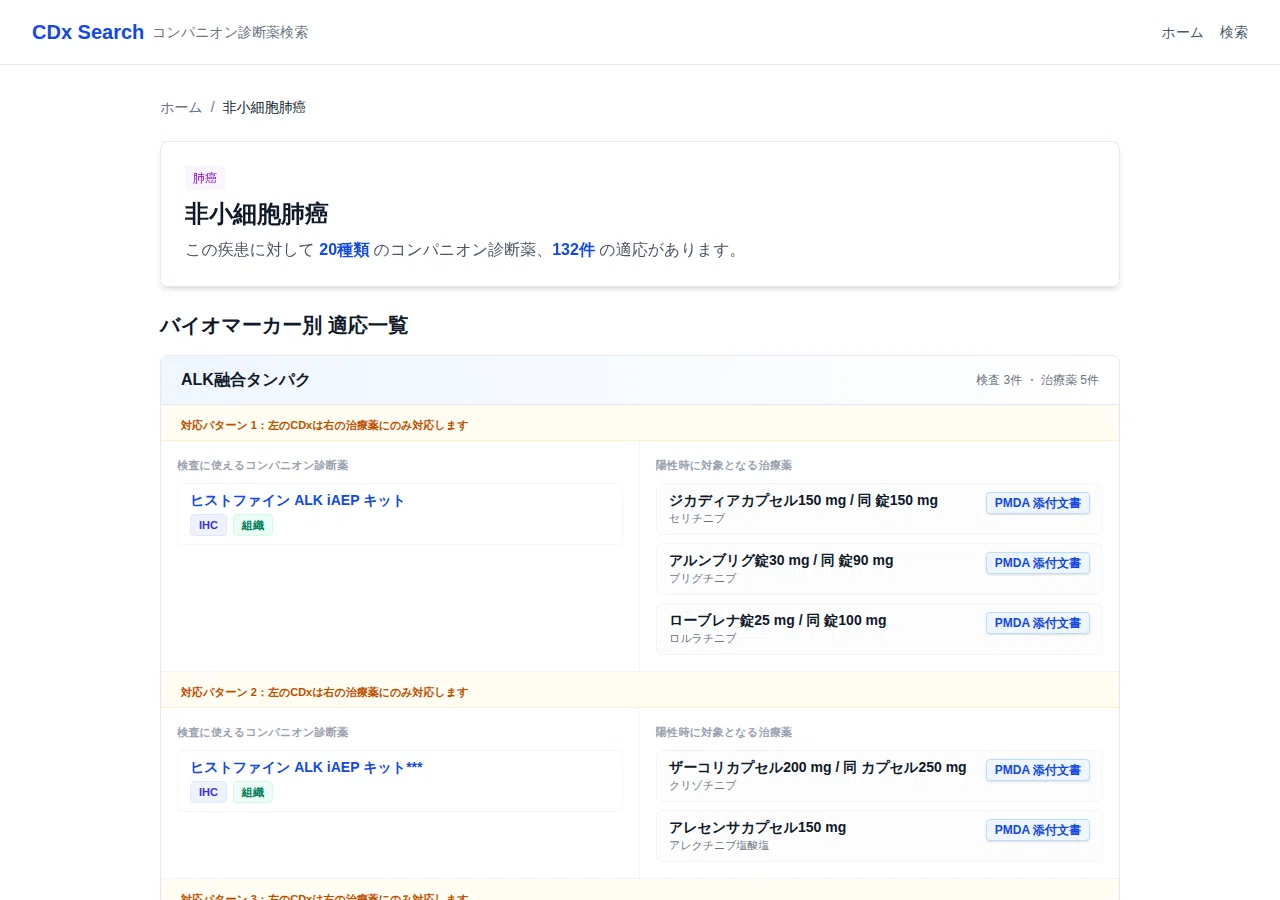This screenshot has height=900, width=1280.
Task: Click the アレクチニブ塩酸塩 generic name
Action: pos(719,845)
